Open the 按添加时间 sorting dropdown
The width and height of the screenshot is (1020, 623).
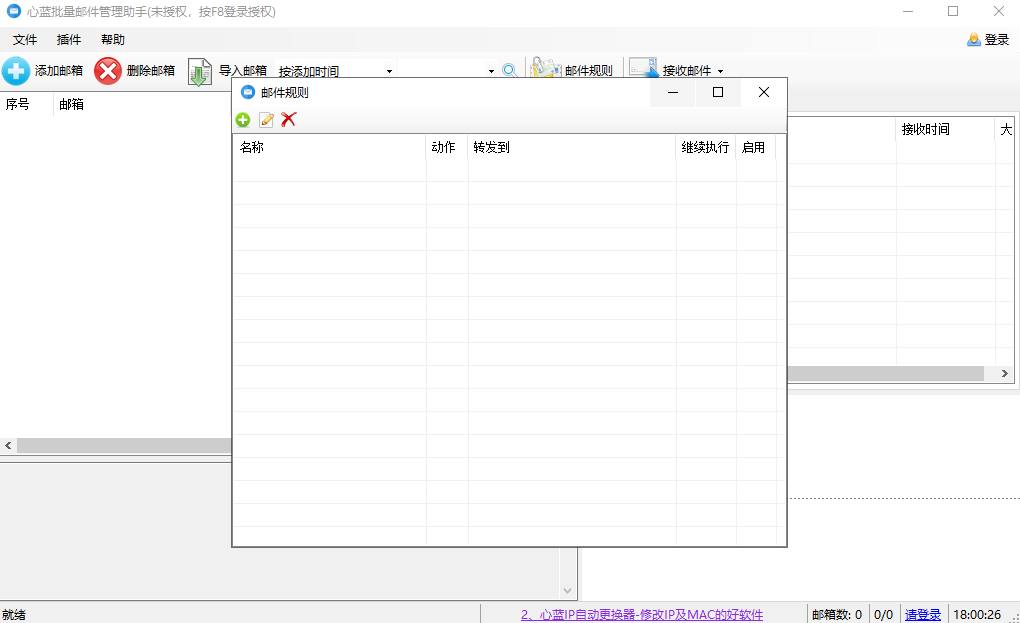click(335, 70)
